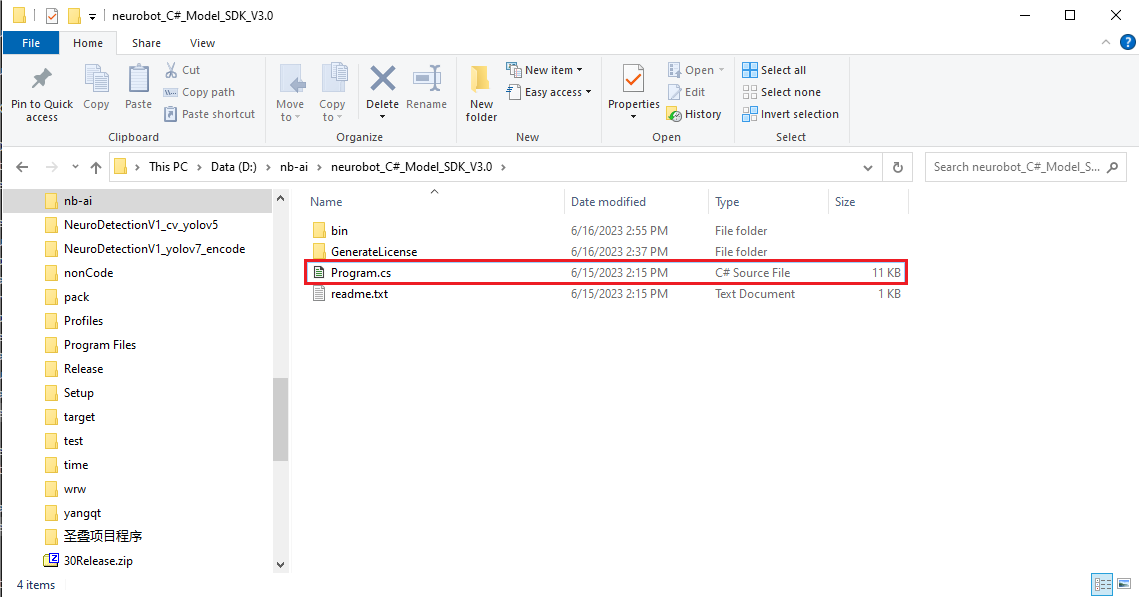
Task: Switch to the Home tab
Action: coord(88,43)
